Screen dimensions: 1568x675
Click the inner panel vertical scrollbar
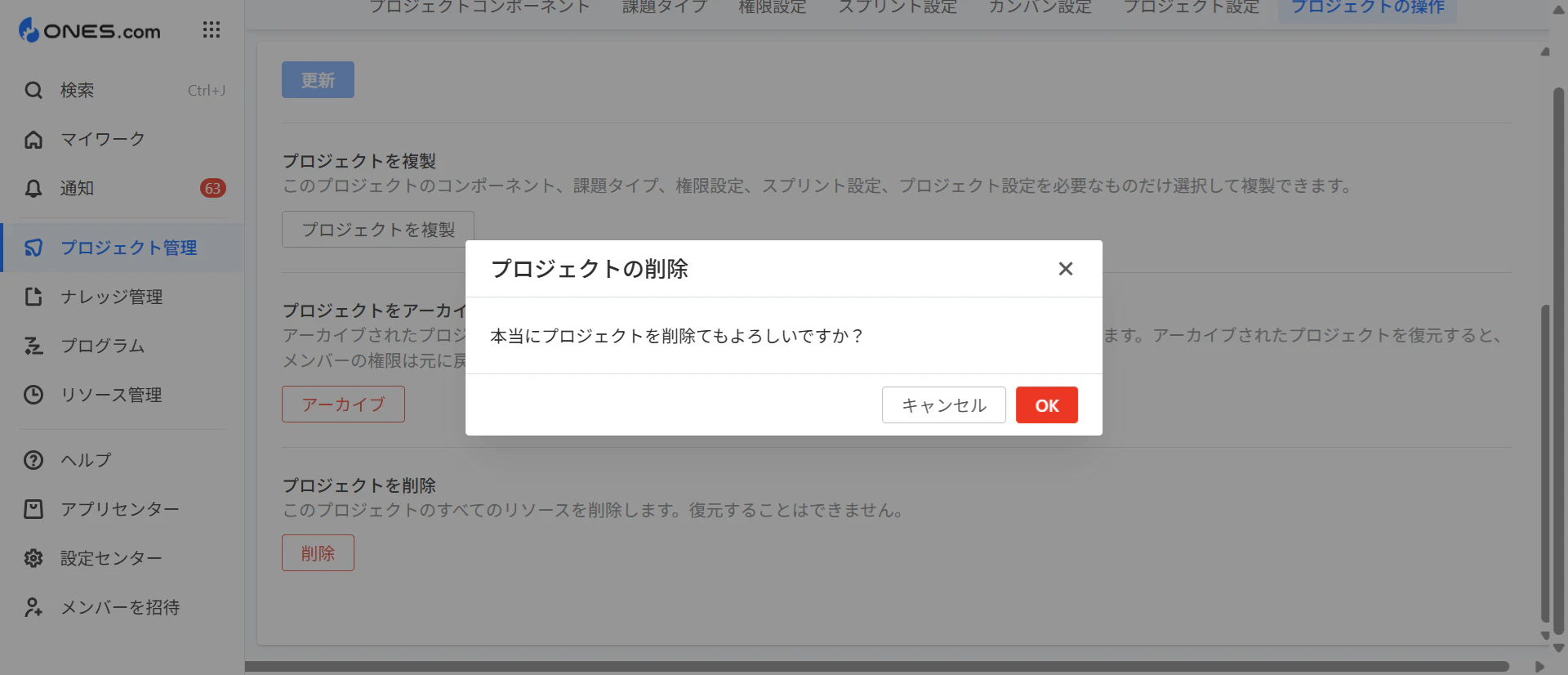pos(1545,463)
